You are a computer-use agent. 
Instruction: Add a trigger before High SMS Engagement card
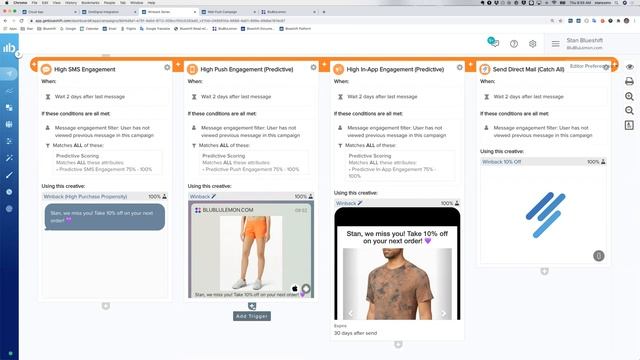34,65
